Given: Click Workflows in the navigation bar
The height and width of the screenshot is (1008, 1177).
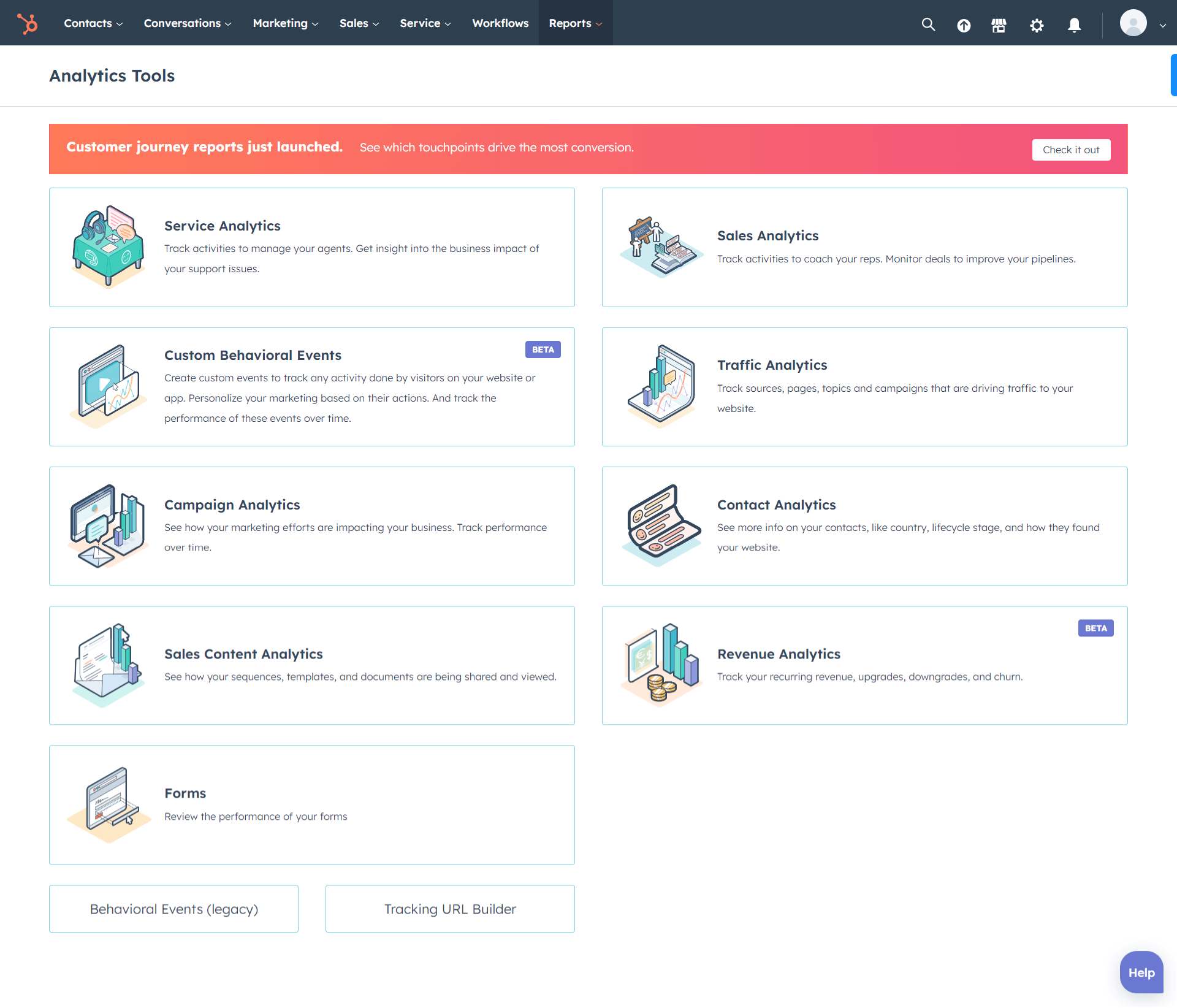Looking at the screenshot, I should pyautogui.click(x=500, y=23).
